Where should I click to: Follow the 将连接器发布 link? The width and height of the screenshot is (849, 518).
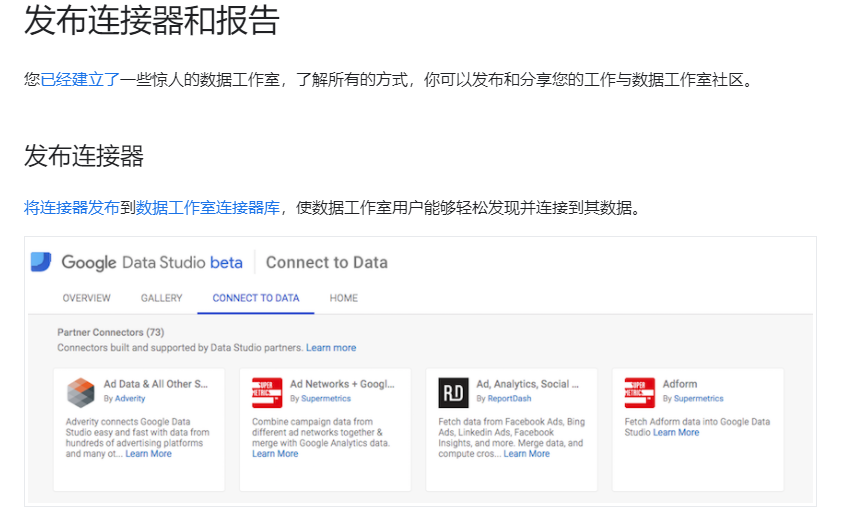(x=72, y=208)
